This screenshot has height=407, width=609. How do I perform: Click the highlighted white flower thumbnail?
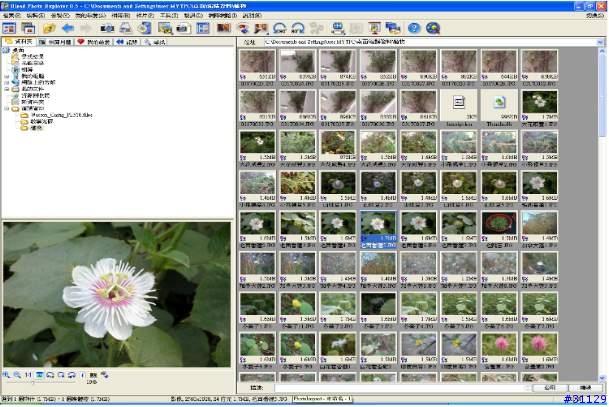tap(378, 230)
